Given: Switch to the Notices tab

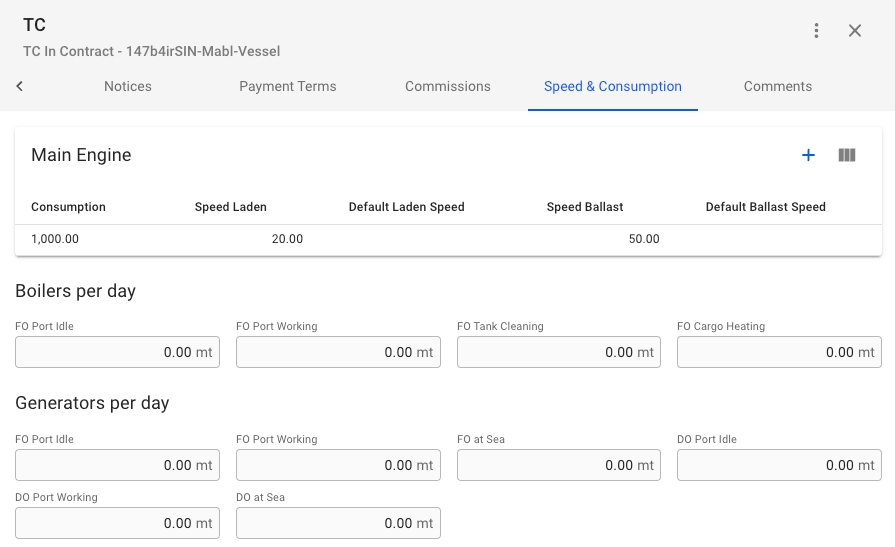Looking at the screenshot, I should coord(128,87).
